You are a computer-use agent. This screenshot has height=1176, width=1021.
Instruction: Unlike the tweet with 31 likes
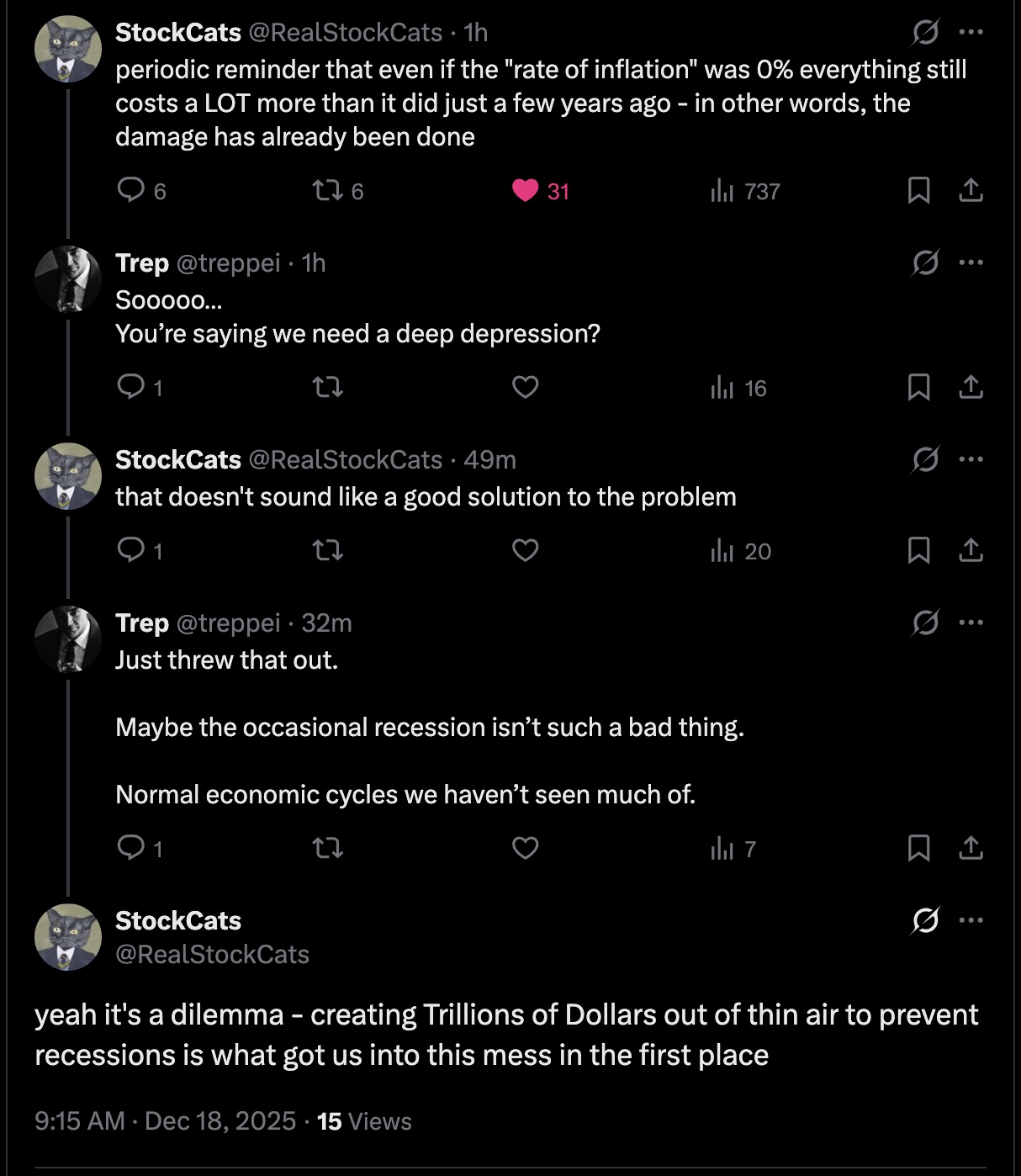click(526, 191)
